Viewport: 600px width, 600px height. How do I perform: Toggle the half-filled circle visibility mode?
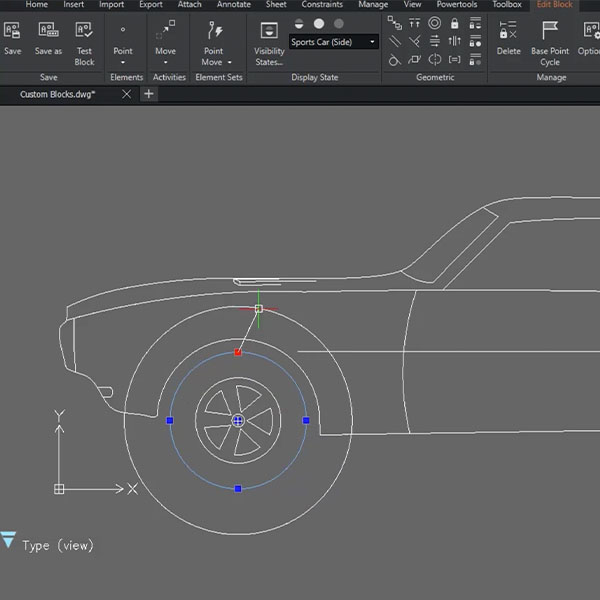pyautogui.click(x=298, y=23)
